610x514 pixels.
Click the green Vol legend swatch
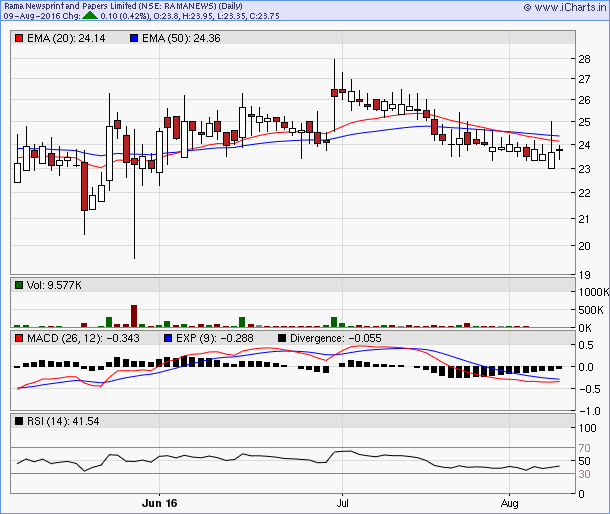19,285
